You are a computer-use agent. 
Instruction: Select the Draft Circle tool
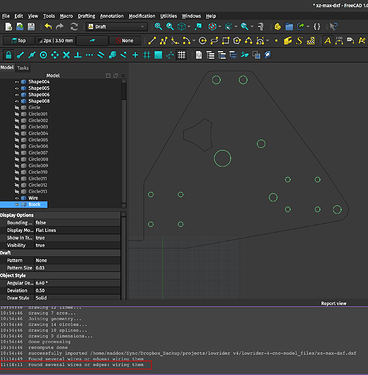click(x=202, y=41)
